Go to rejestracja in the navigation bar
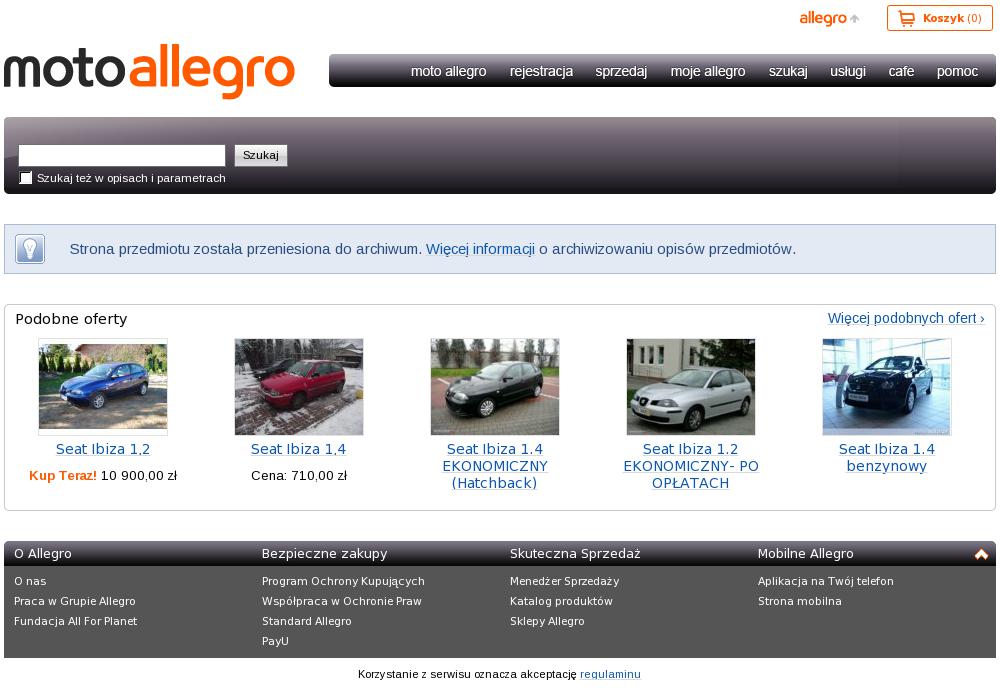 click(541, 71)
